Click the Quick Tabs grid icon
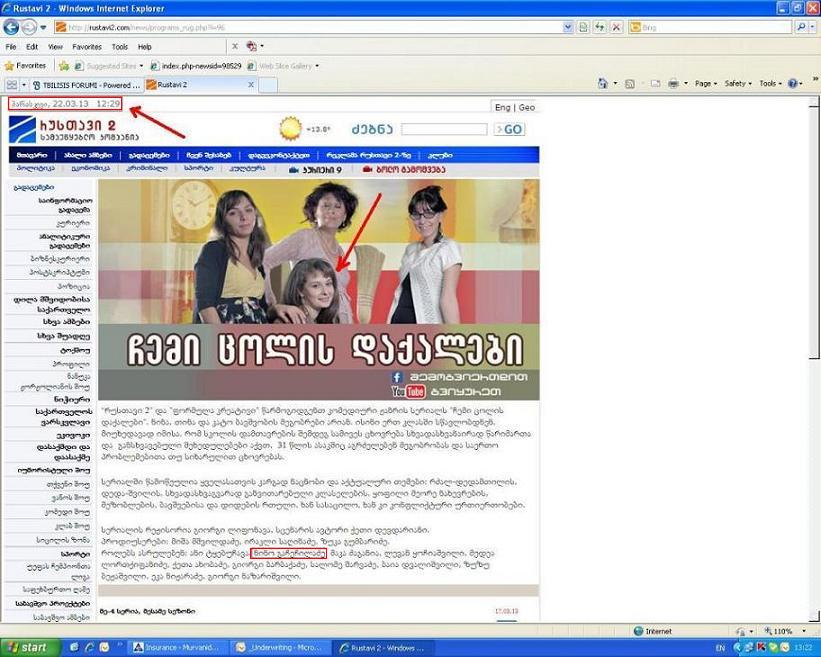The width and height of the screenshot is (821, 657). [x=13, y=85]
